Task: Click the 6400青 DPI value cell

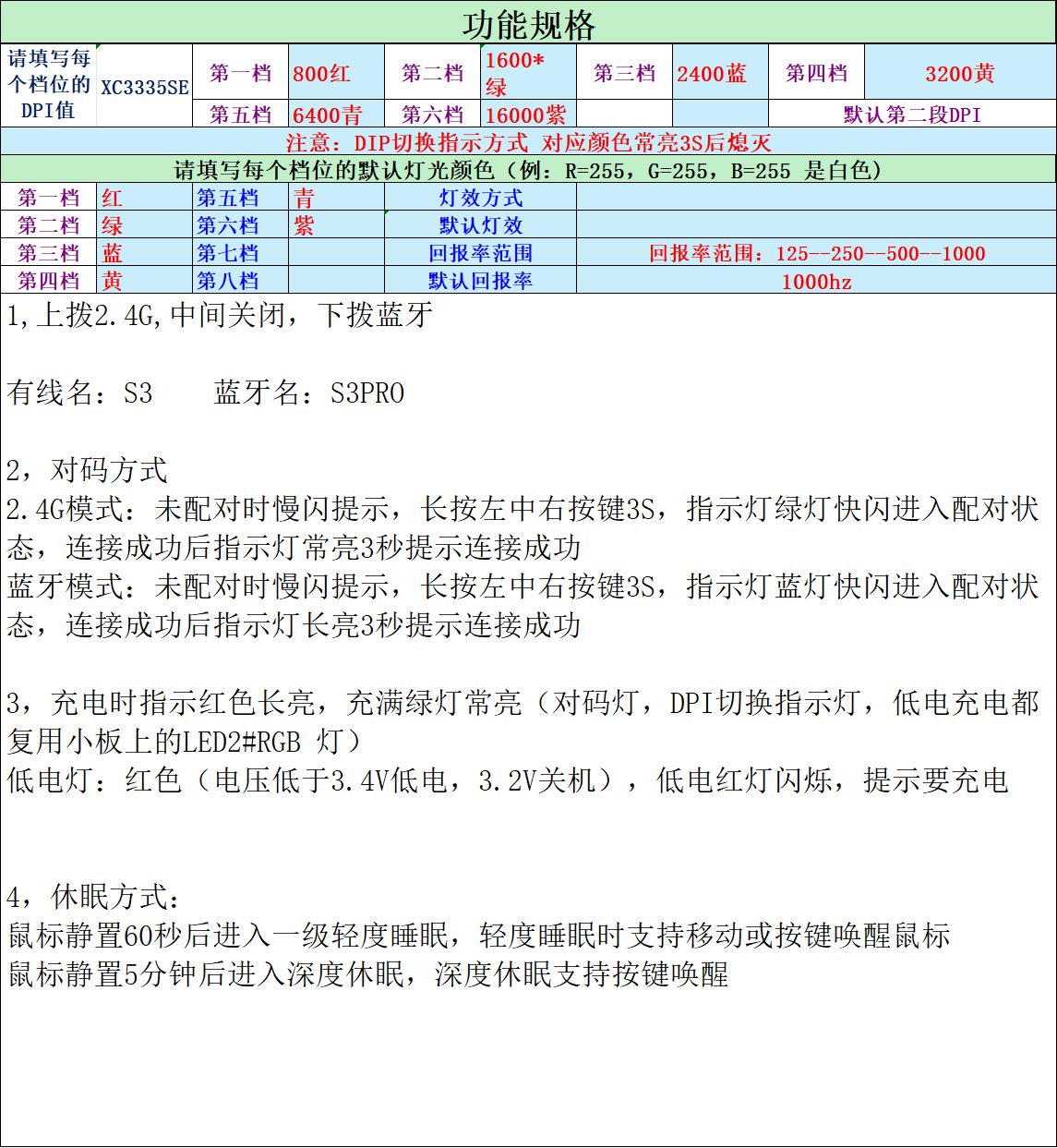Action: pyautogui.click(x=336, y=114)
